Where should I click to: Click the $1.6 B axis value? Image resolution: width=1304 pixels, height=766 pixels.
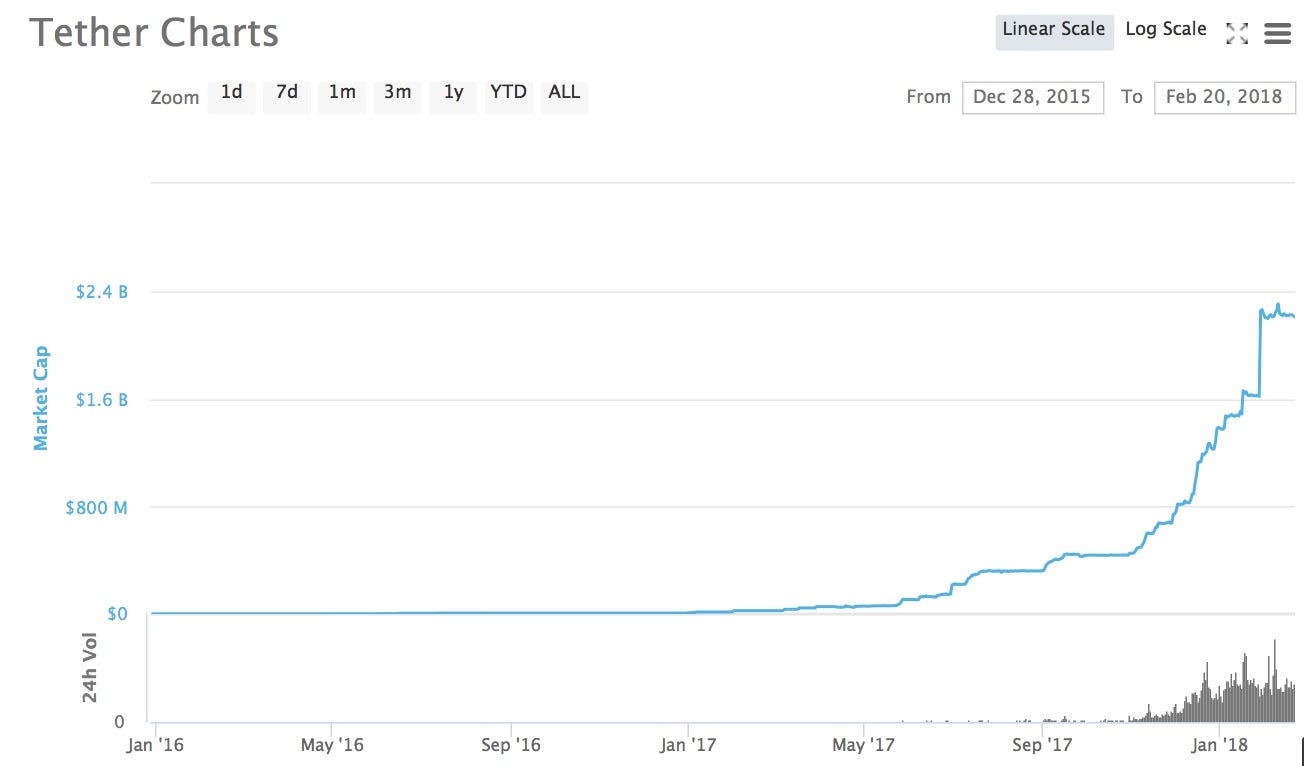pos(100,400)
